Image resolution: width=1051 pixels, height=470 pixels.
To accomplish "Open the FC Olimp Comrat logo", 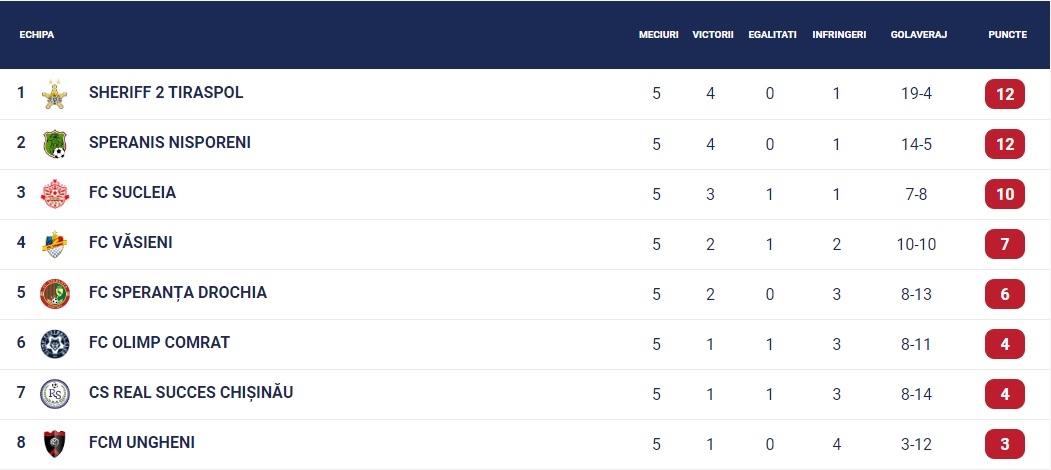I will (x=54, y=344).
